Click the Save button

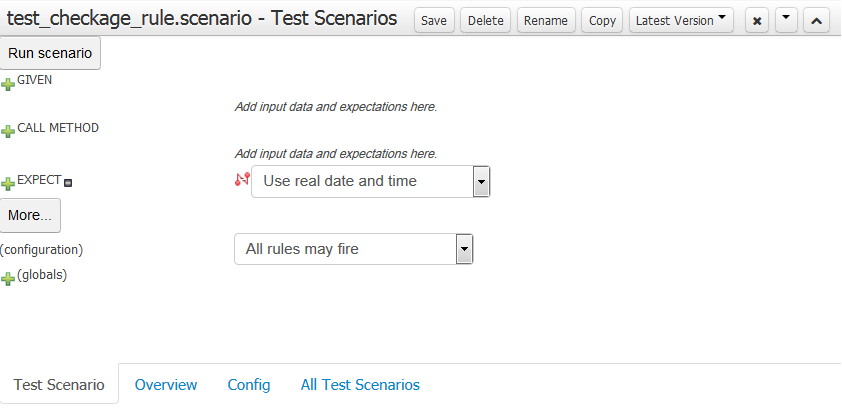(434, 21)
